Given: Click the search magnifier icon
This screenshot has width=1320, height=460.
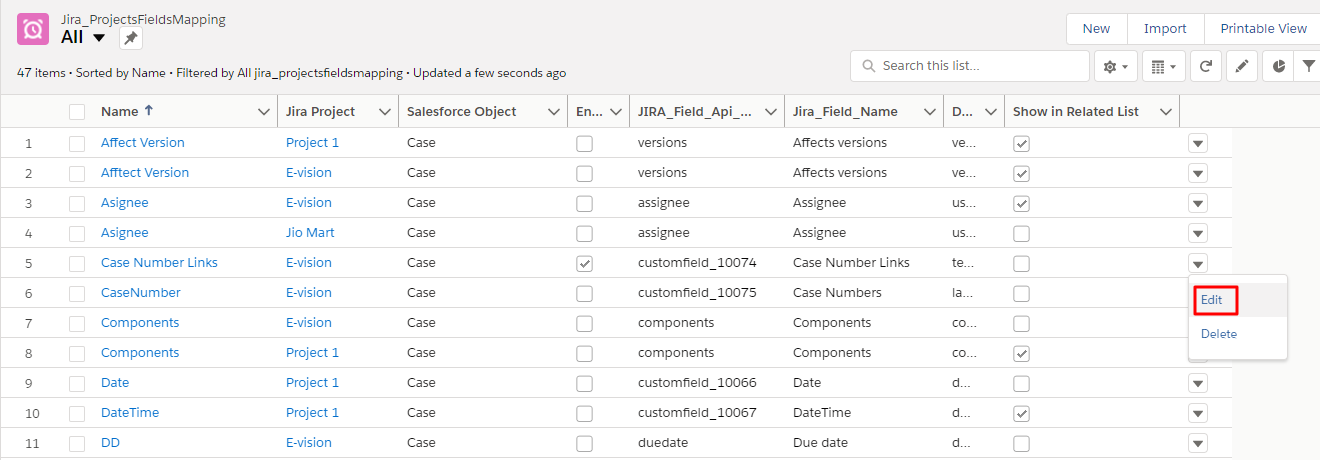Looking at the screenshot, I should (x=868, y=66).
